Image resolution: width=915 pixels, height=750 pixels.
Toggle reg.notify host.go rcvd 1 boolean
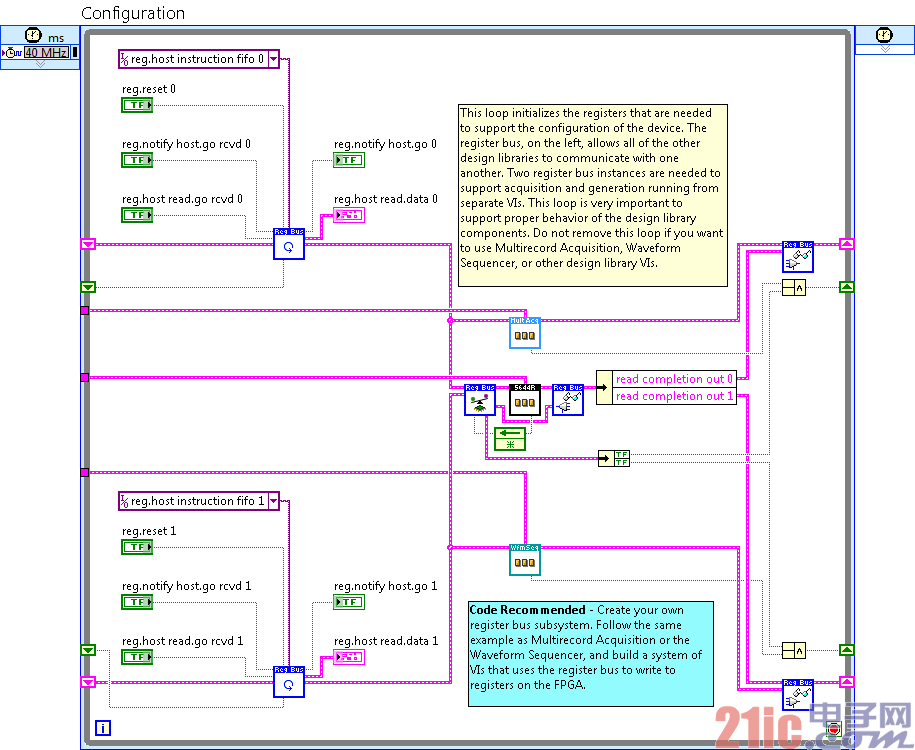(137, 602)
